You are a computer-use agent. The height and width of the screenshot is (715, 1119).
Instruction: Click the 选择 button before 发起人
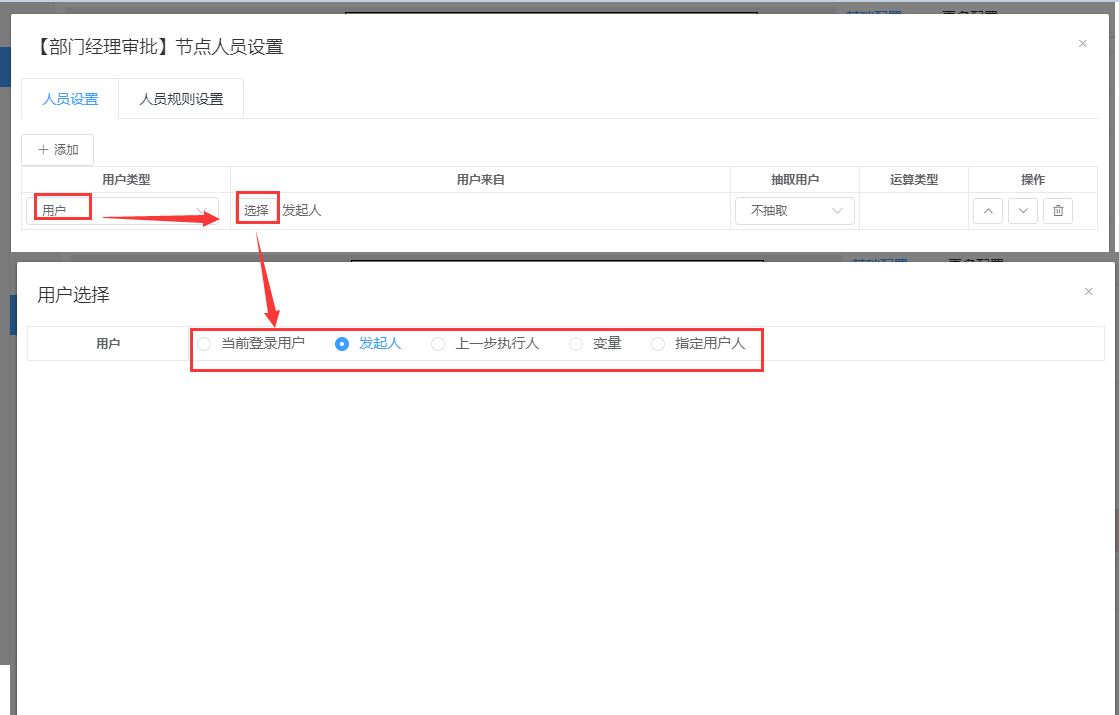click(x=256, y=211)
